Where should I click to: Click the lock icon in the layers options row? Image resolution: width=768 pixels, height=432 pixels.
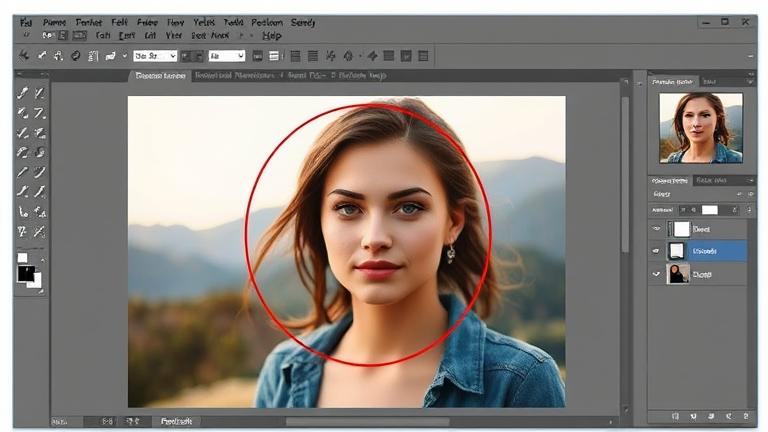tap(734, 210)
